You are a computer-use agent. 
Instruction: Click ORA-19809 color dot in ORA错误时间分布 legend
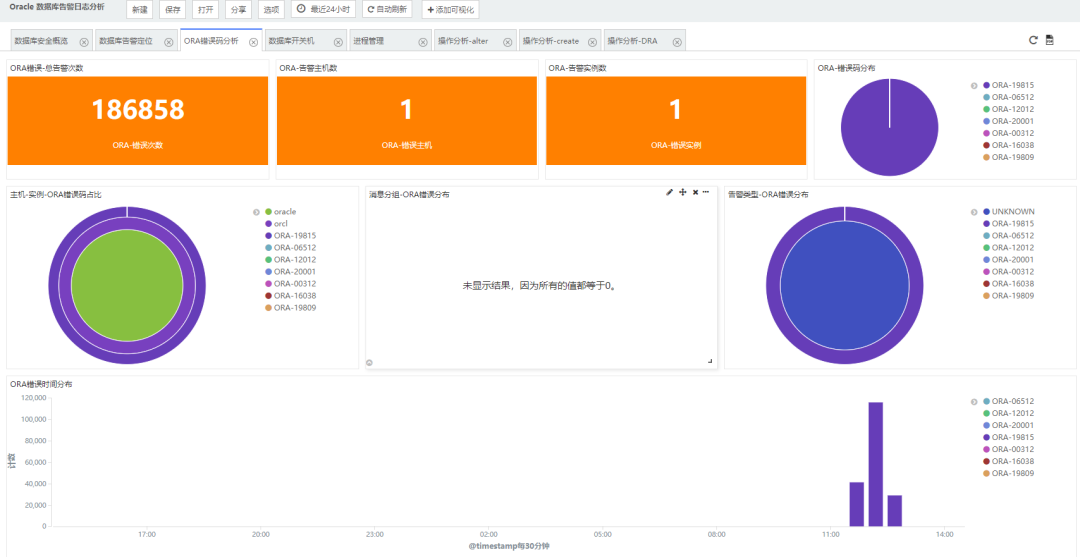click(x=986, y=474)
